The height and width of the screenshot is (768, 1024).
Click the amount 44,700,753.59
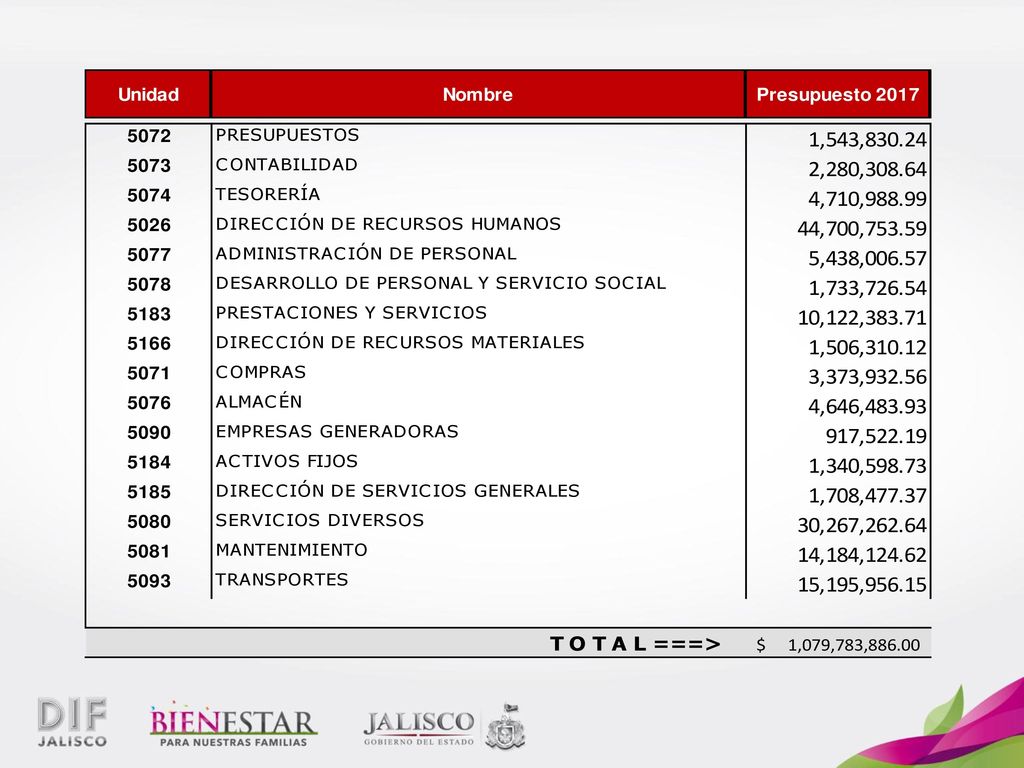click(x=861, y=229)
